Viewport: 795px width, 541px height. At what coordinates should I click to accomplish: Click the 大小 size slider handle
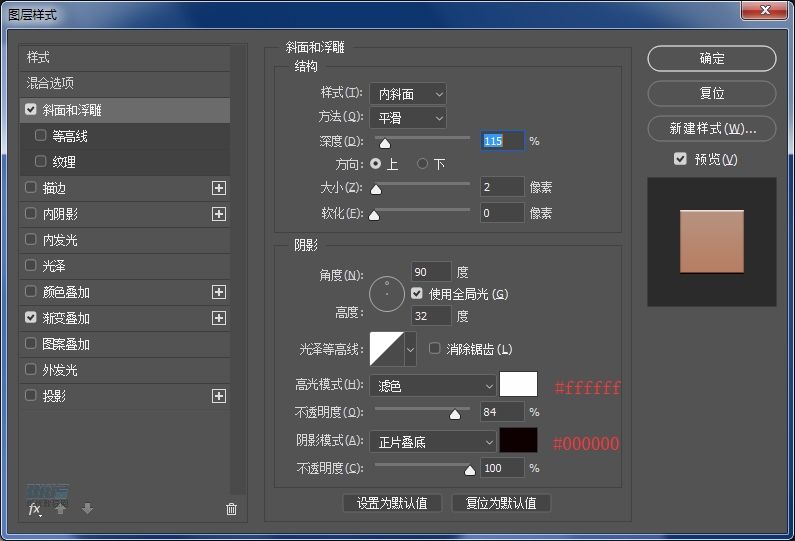pos(376,190)
